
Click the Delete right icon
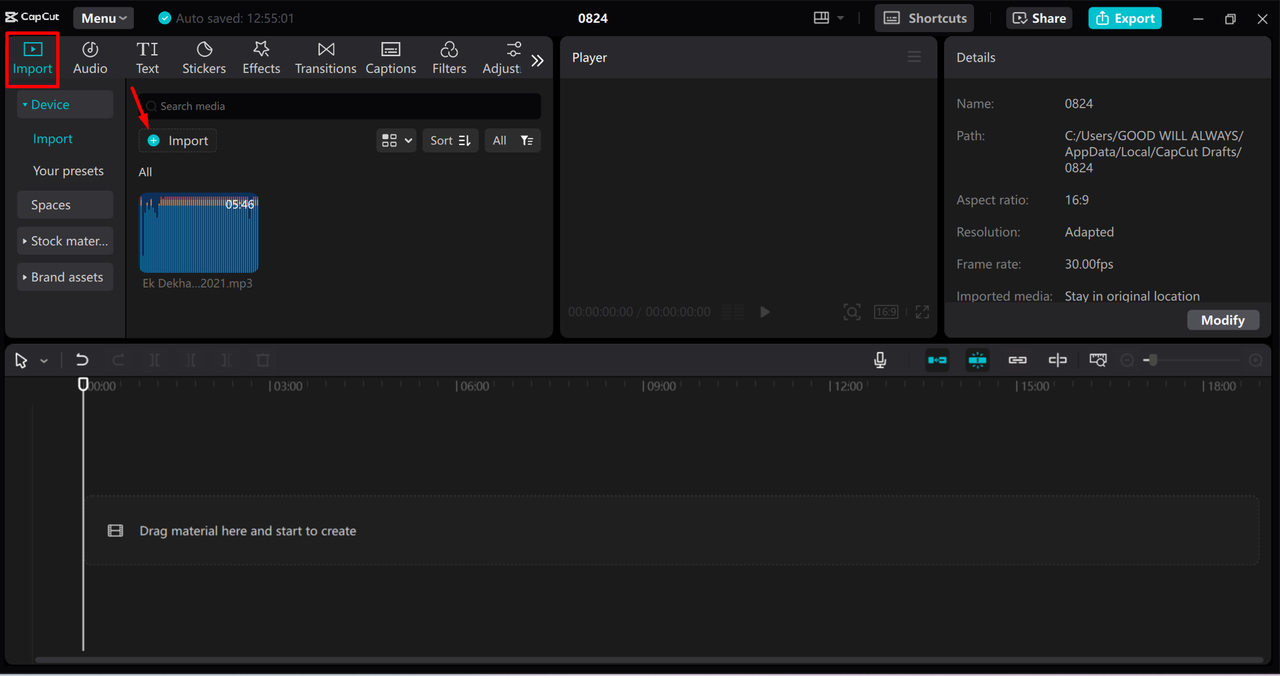coord(226,360)
